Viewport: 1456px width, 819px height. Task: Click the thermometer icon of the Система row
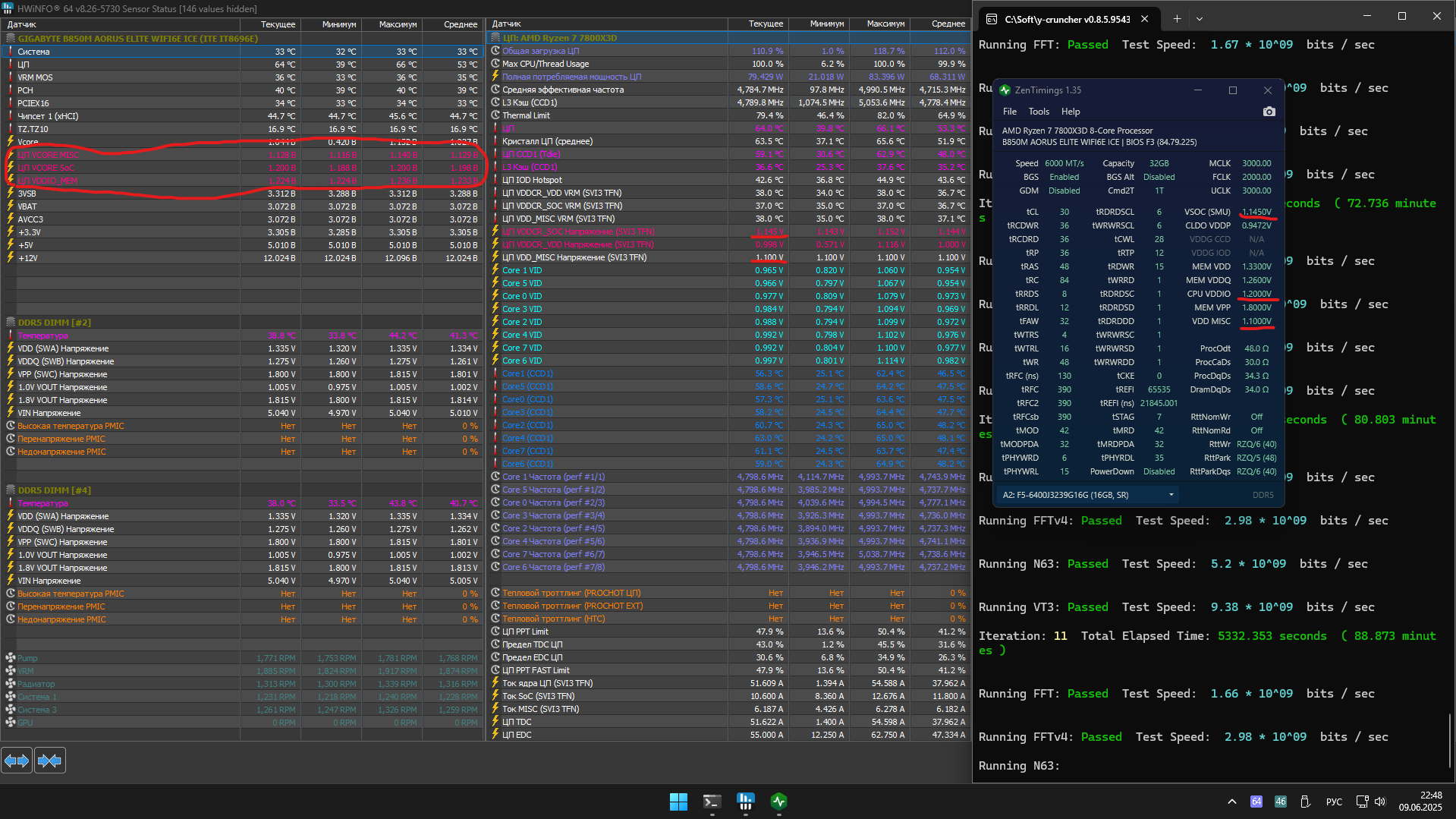[x=11, y=52]
